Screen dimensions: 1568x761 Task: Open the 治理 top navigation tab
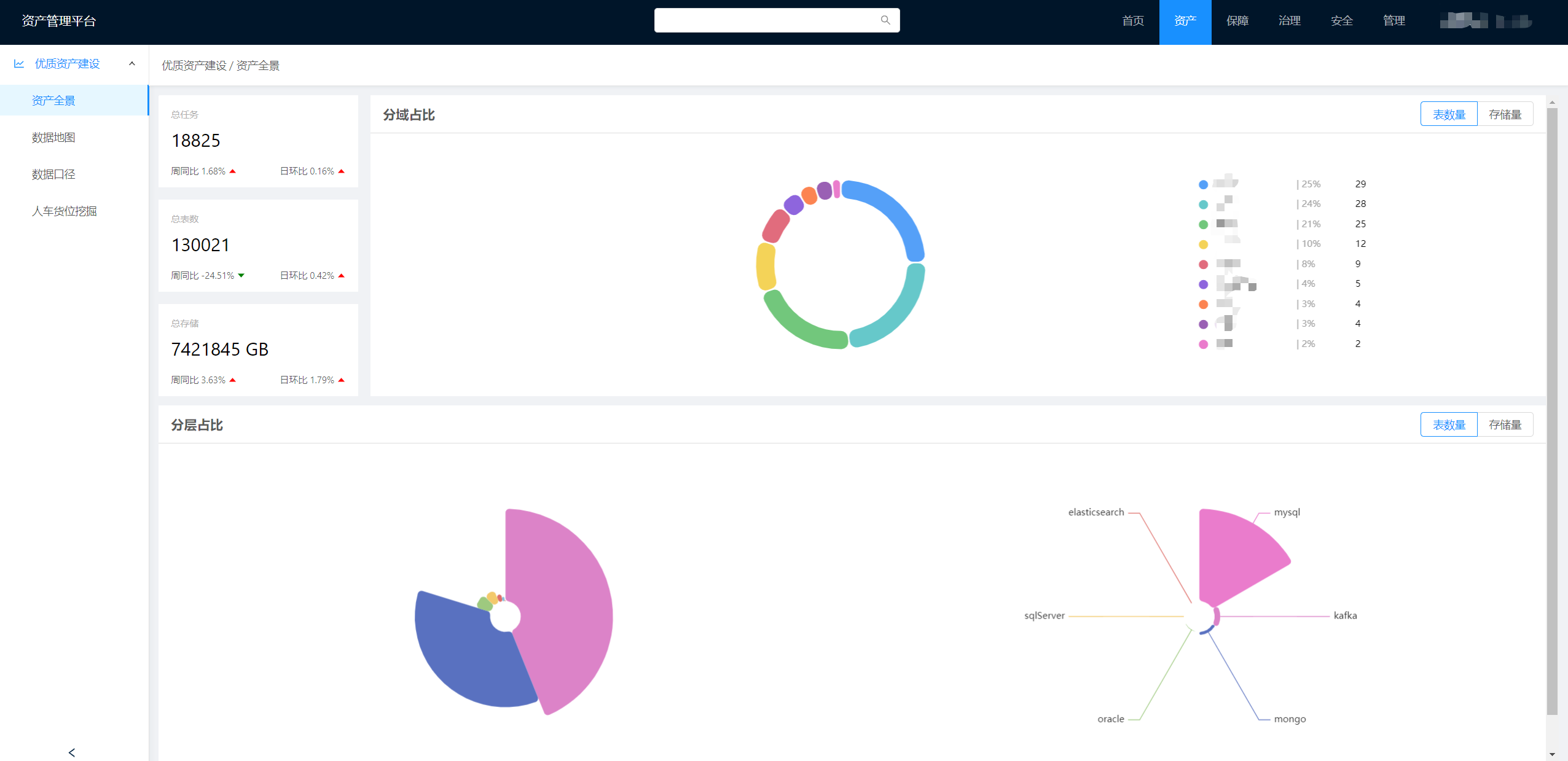point(1289,21)
